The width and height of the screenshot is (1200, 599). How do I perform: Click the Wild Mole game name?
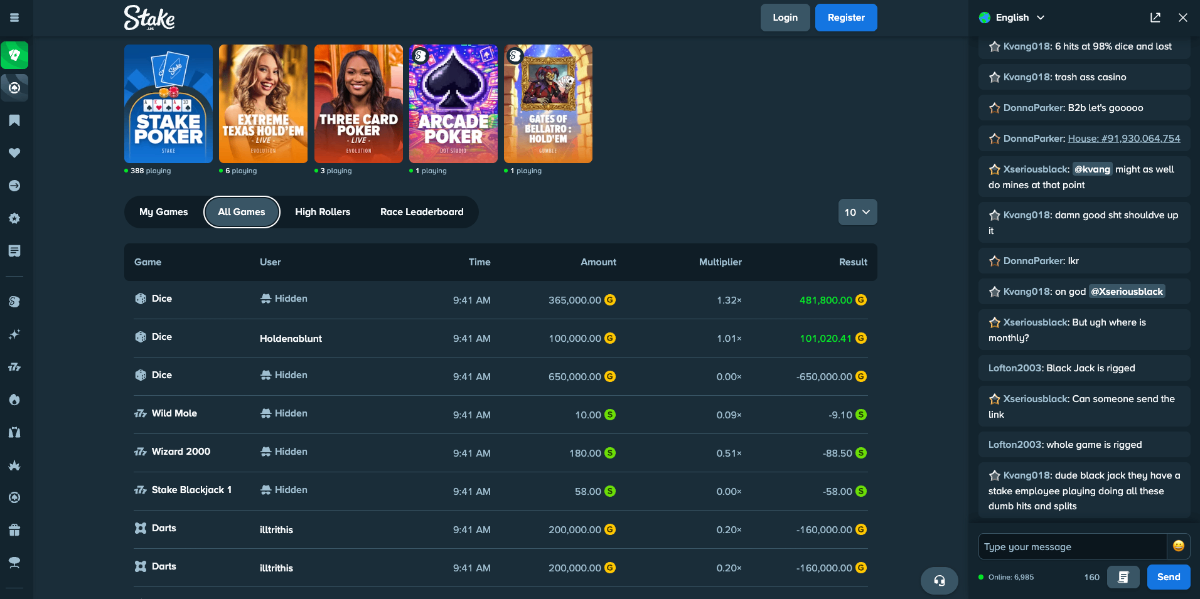click(x=174, y=413)
